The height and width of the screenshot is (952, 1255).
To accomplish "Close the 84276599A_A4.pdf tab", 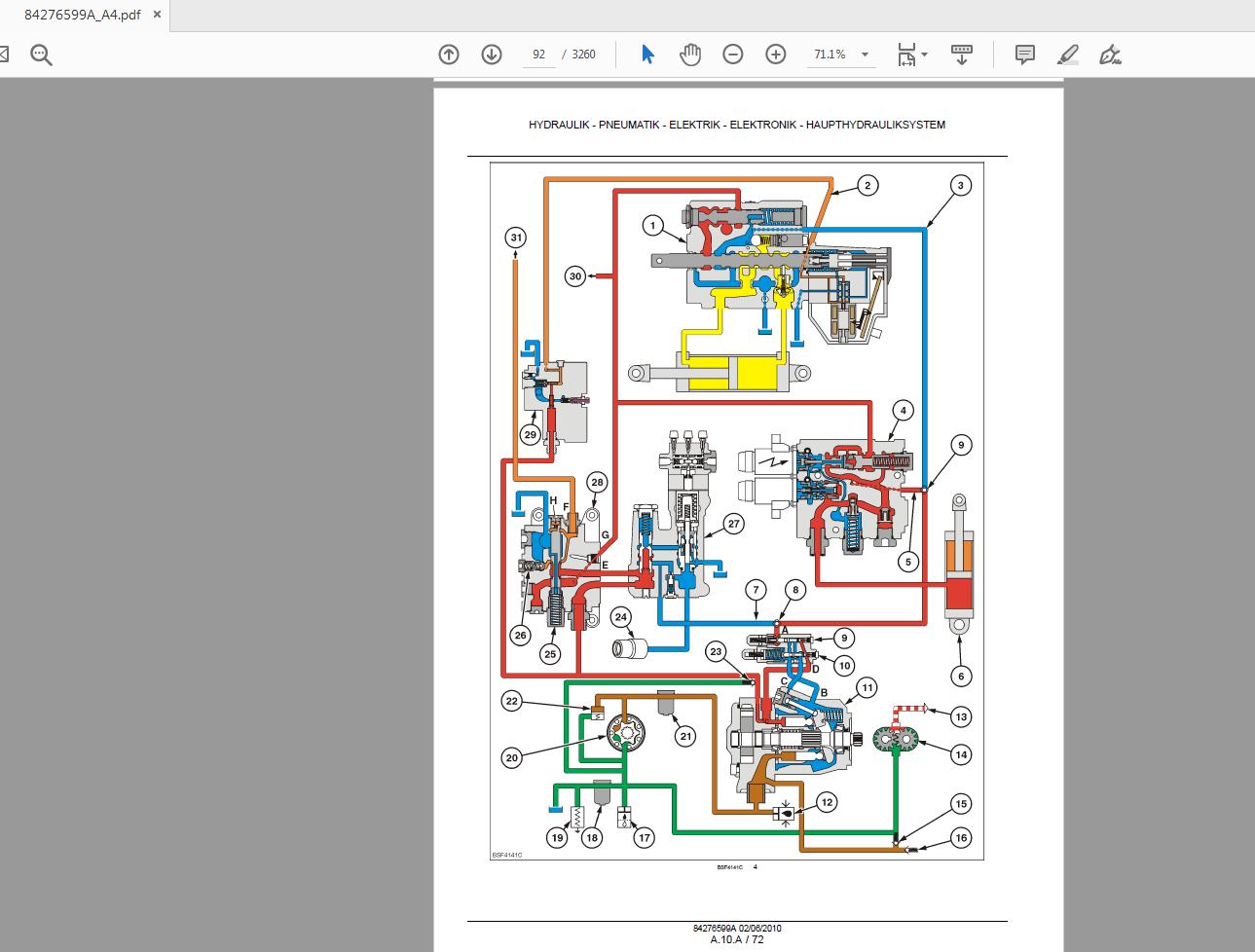I will tap(159, 15).
